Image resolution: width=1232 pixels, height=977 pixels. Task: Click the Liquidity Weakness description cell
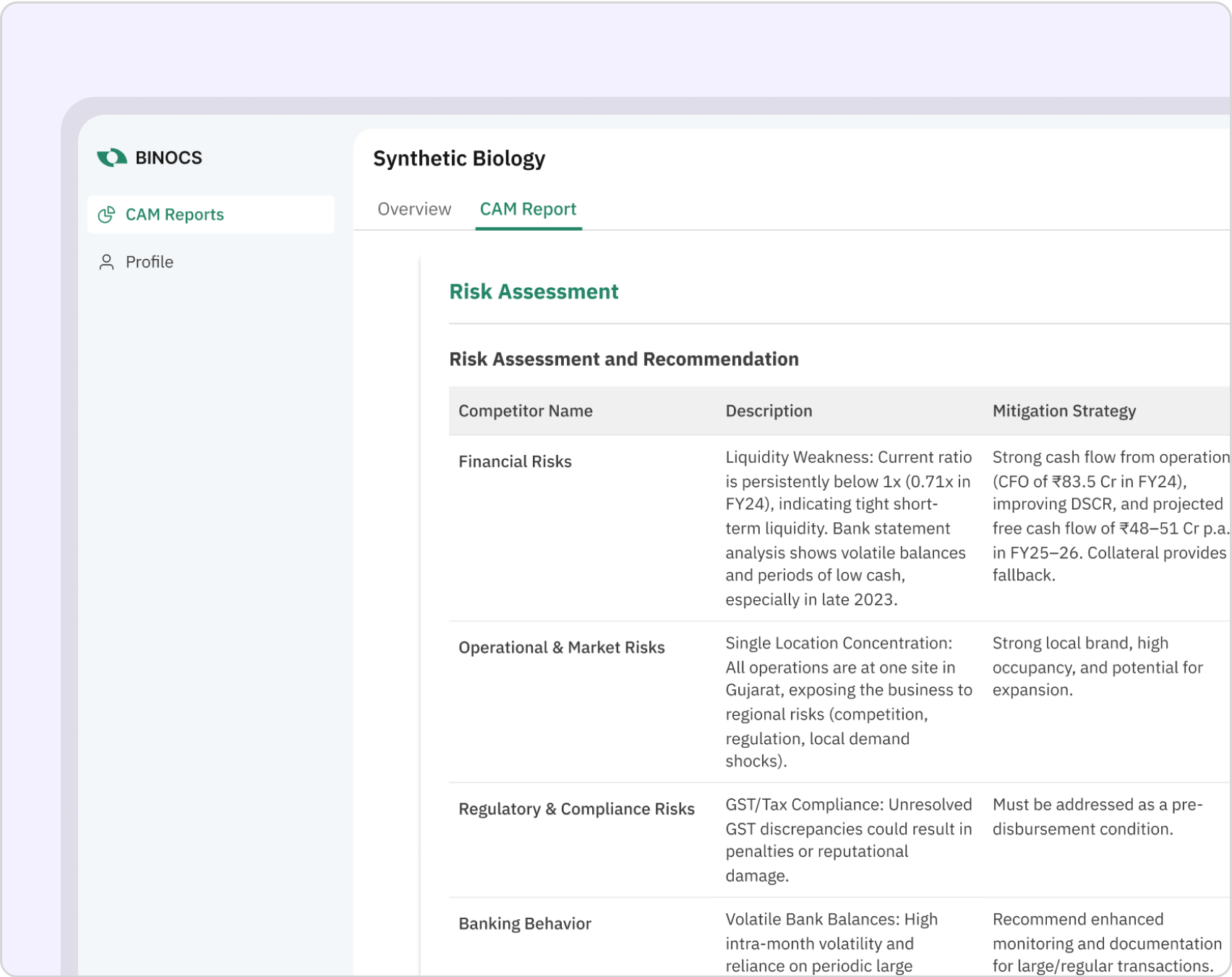[849, 528]
